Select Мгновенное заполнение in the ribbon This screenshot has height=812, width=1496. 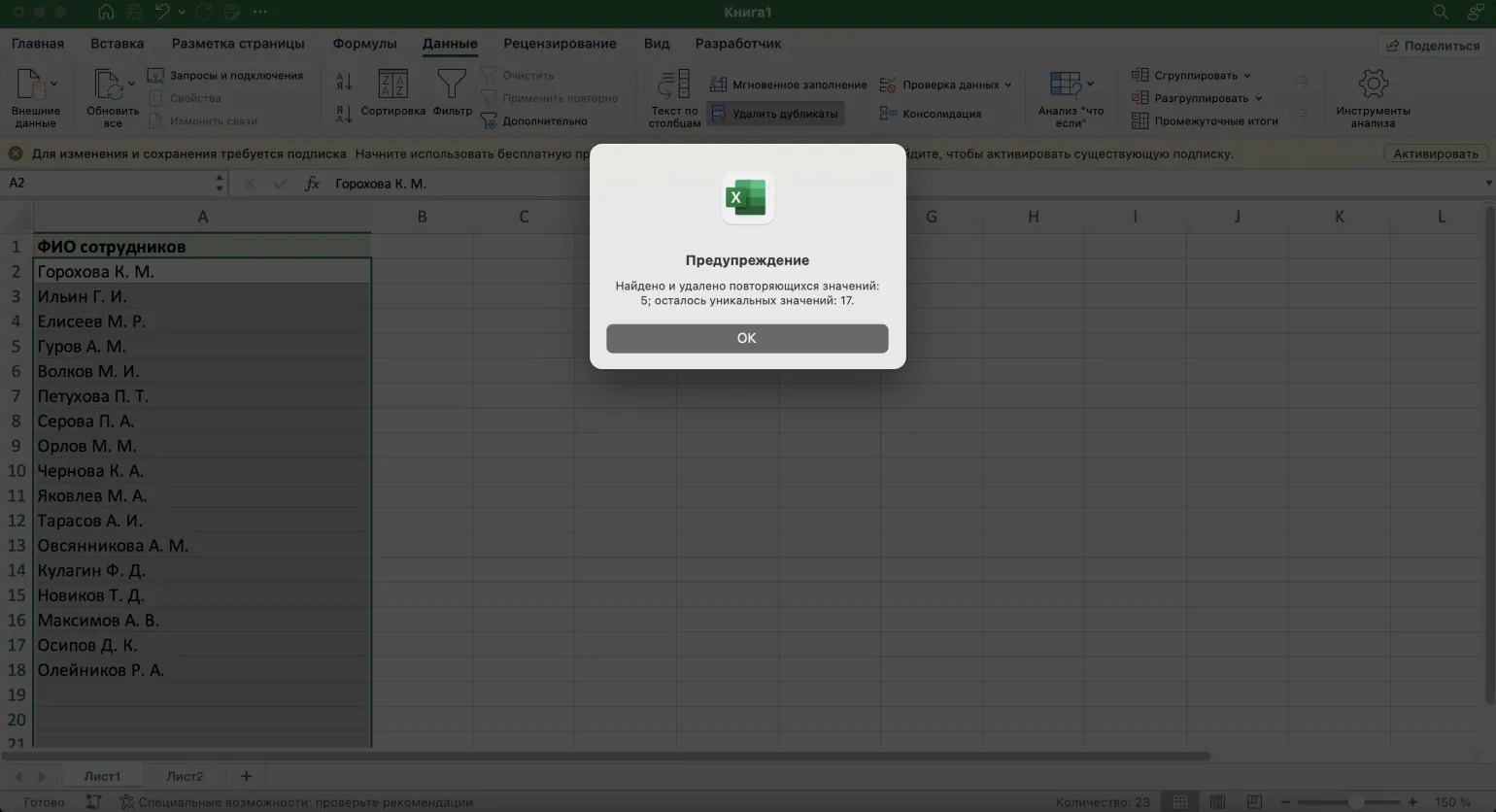[788, 85]
